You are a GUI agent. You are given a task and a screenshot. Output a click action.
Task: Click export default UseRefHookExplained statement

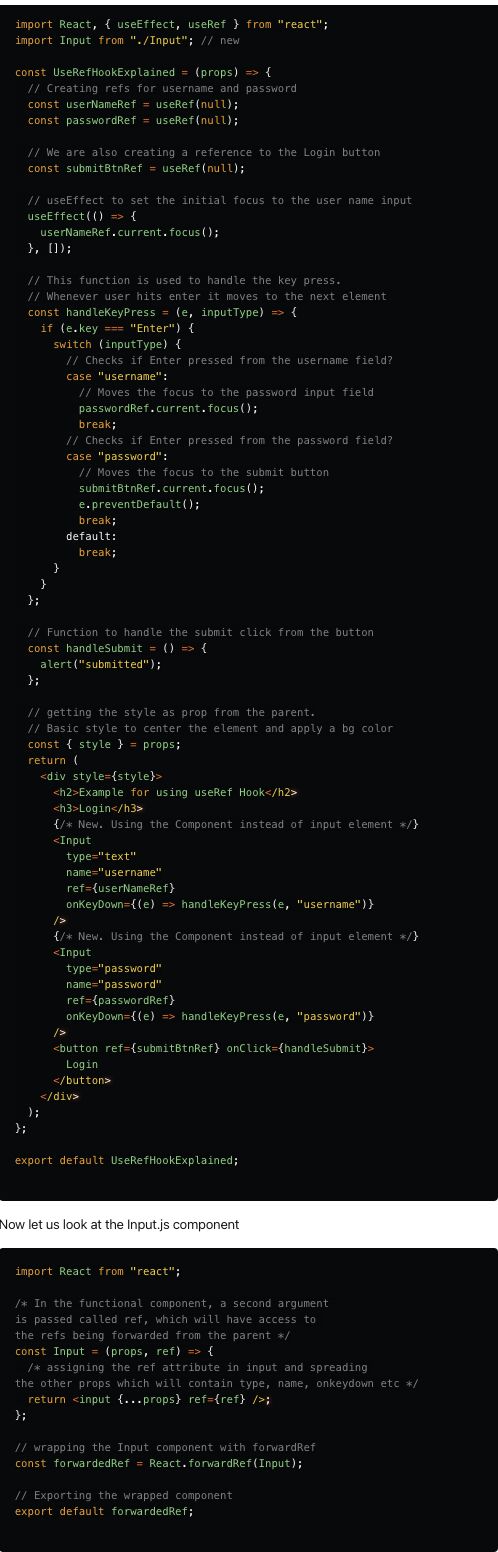coord(127,1160)
